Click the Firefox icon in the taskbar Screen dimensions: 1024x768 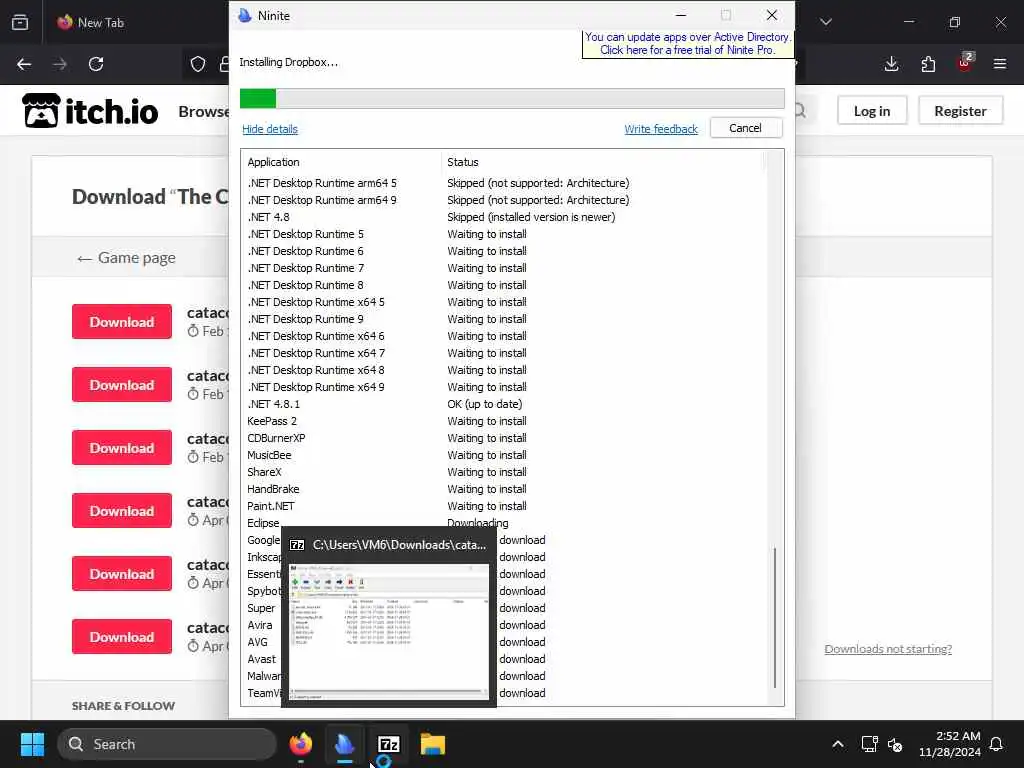300,744
